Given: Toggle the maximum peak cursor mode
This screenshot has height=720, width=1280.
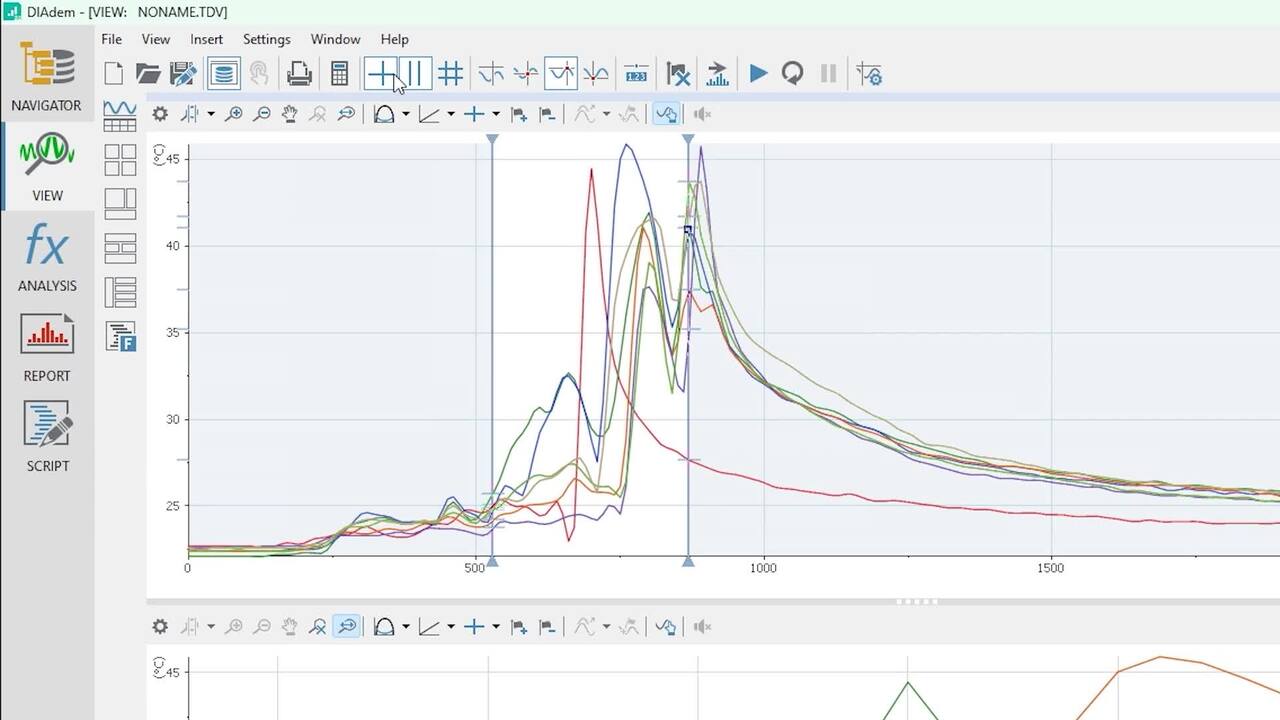Looking at the screenshot, I should 561,74.
